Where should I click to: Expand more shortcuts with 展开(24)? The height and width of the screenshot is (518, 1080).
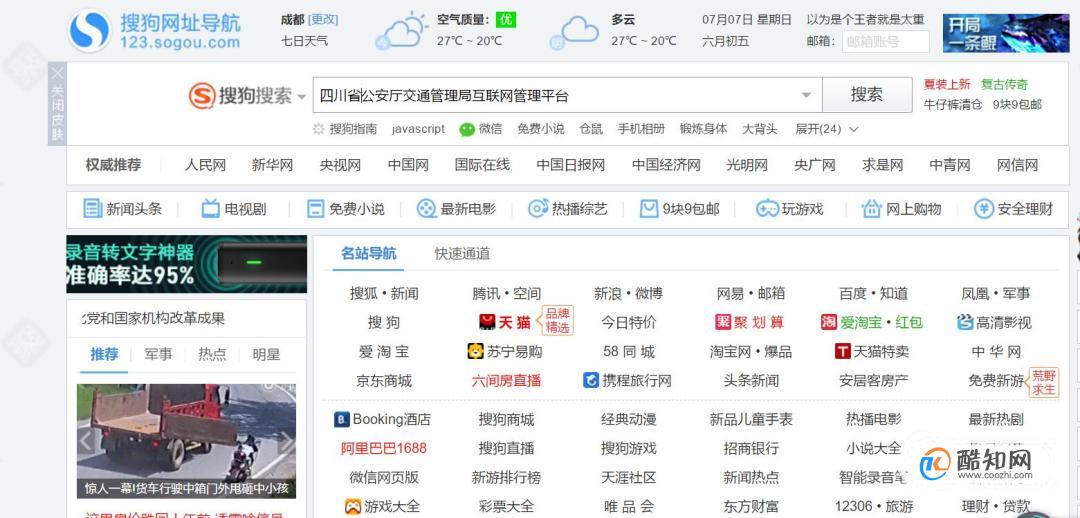pos(827,129)
